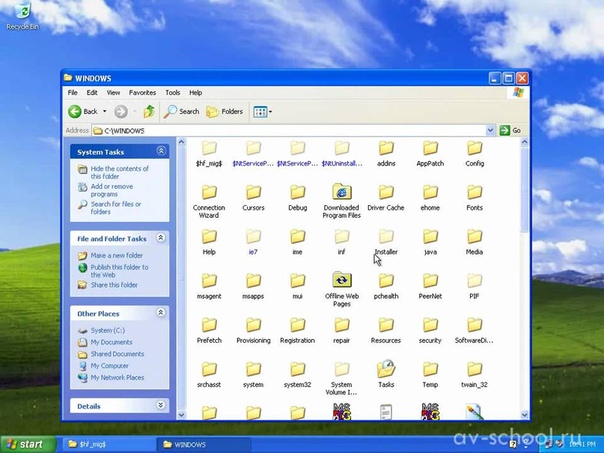Image resolution: width=604 pixels, height=453 pixels.
Task: Select the Prefetch folder
Action: 209,331
